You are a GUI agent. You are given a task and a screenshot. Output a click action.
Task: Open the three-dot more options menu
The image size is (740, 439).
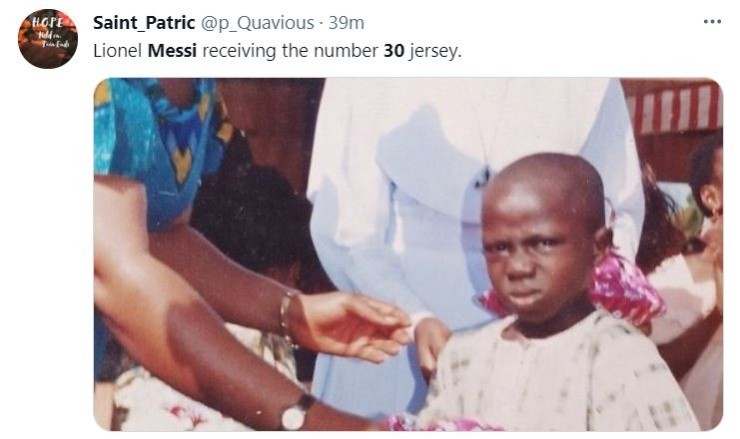pyautogui.click(x=712, y=22)
